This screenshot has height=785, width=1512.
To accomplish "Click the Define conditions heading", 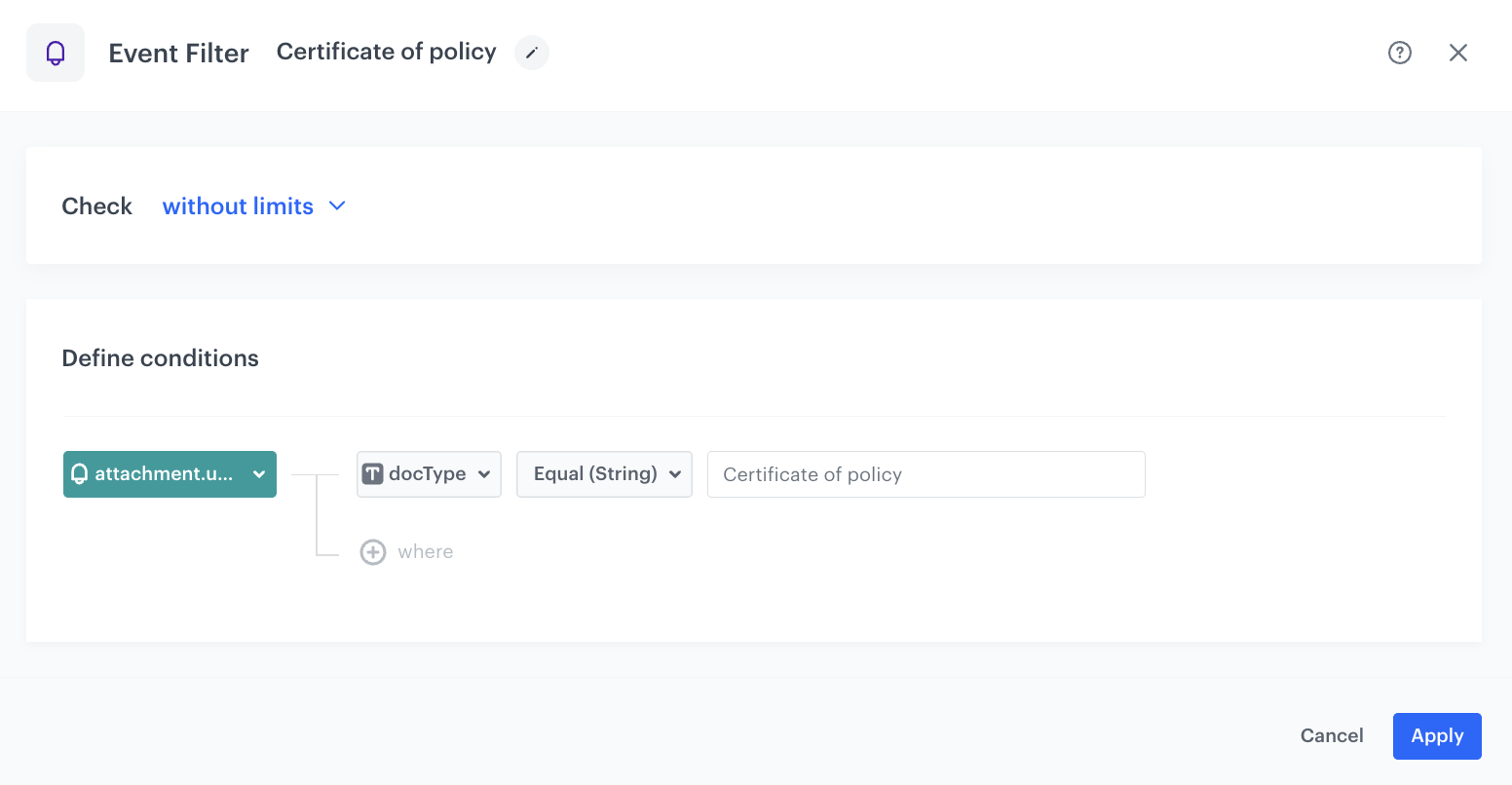I will point(160,358).
